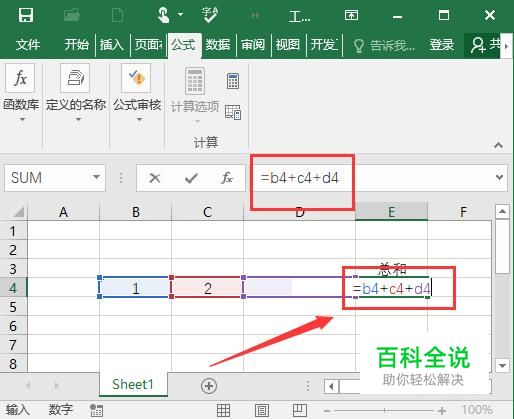Click the New Sheet plus button
Image resolution: width=514 pixels, height=419 pixels.
pyautogui.click(x=209, y=386)
